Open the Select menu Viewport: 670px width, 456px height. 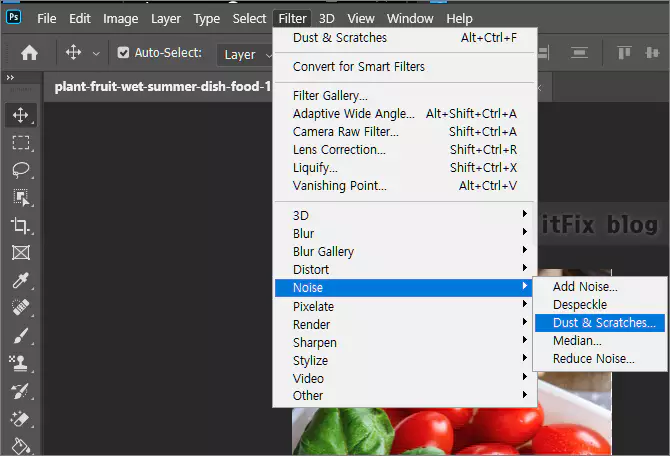coord(249,19)
